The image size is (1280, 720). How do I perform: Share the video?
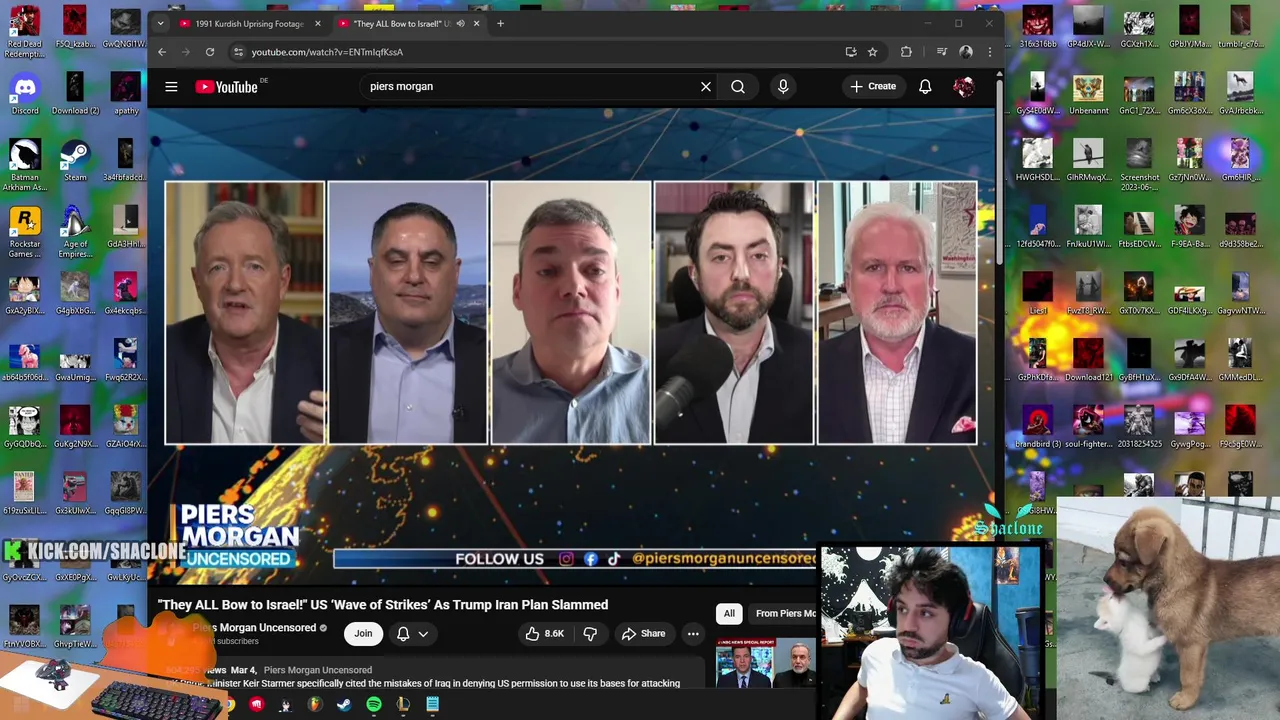point(643,633)
